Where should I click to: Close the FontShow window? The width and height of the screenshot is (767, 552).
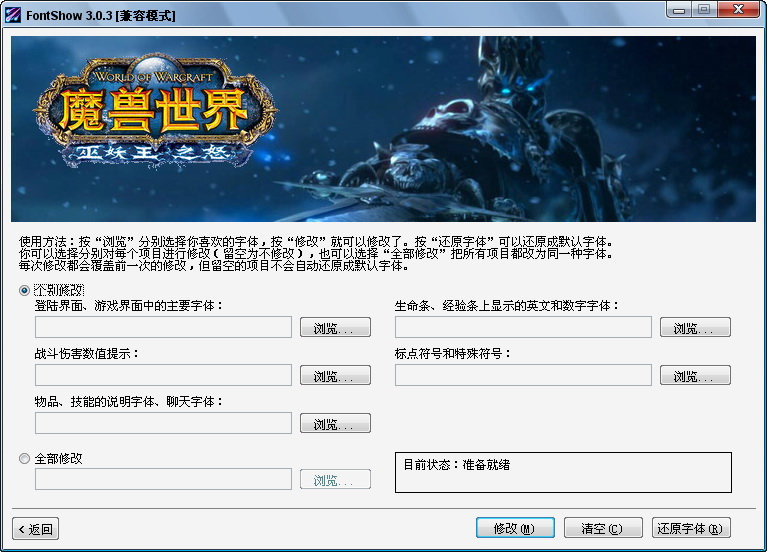pyautogui.click(x=739, y=10)
